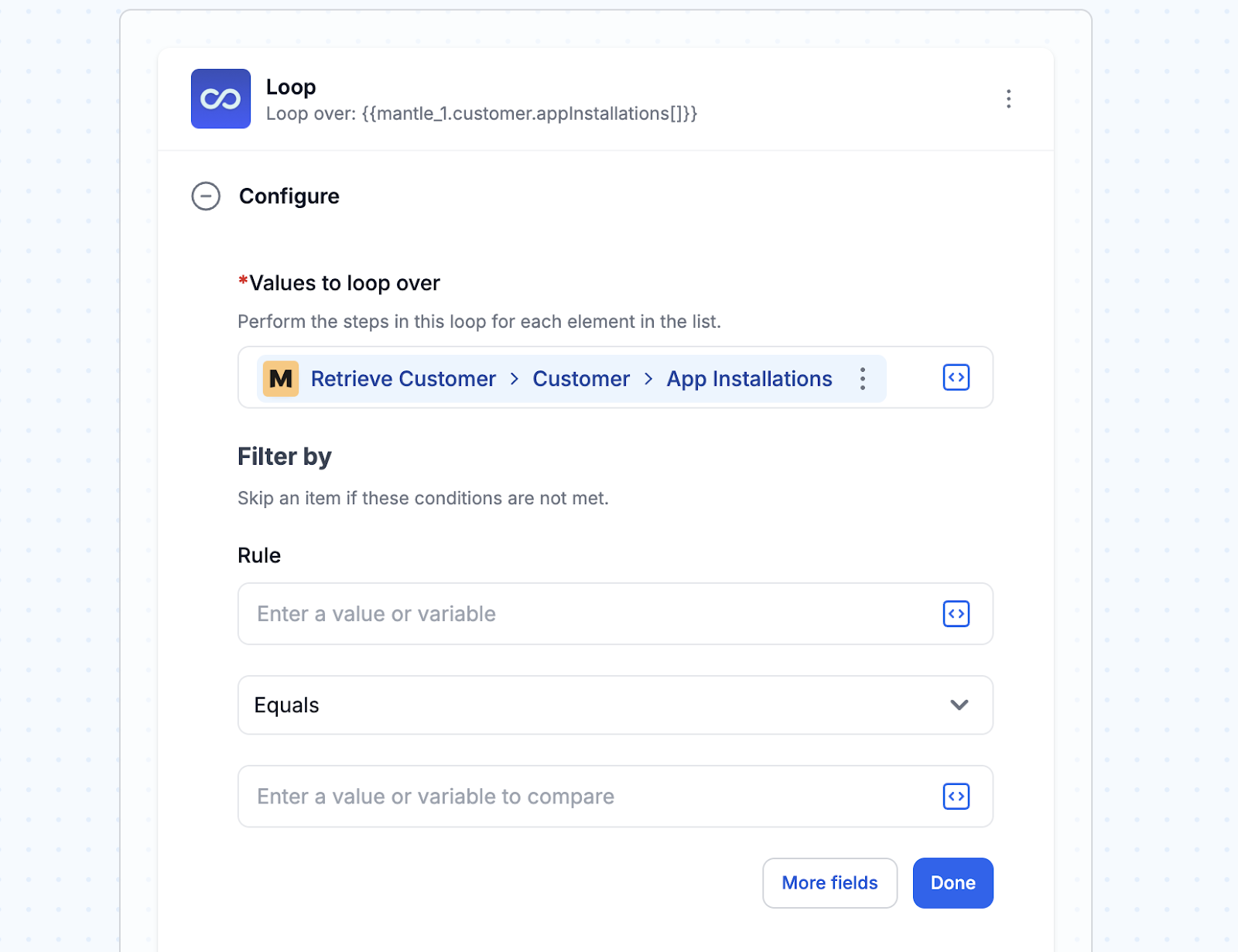Open the Equals operator dropdown

(615, 705)
